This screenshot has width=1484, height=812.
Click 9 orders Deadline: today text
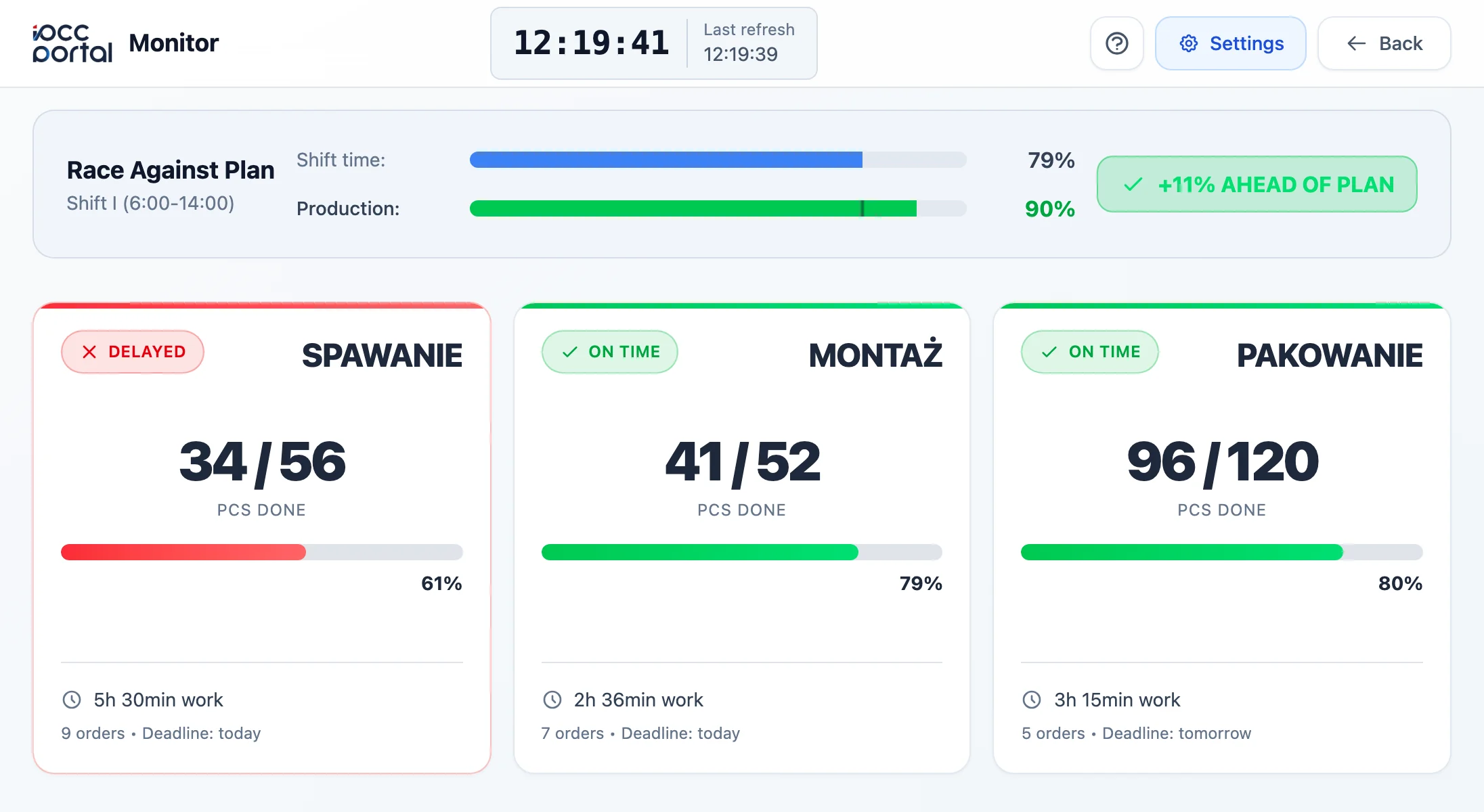point(161,733)
